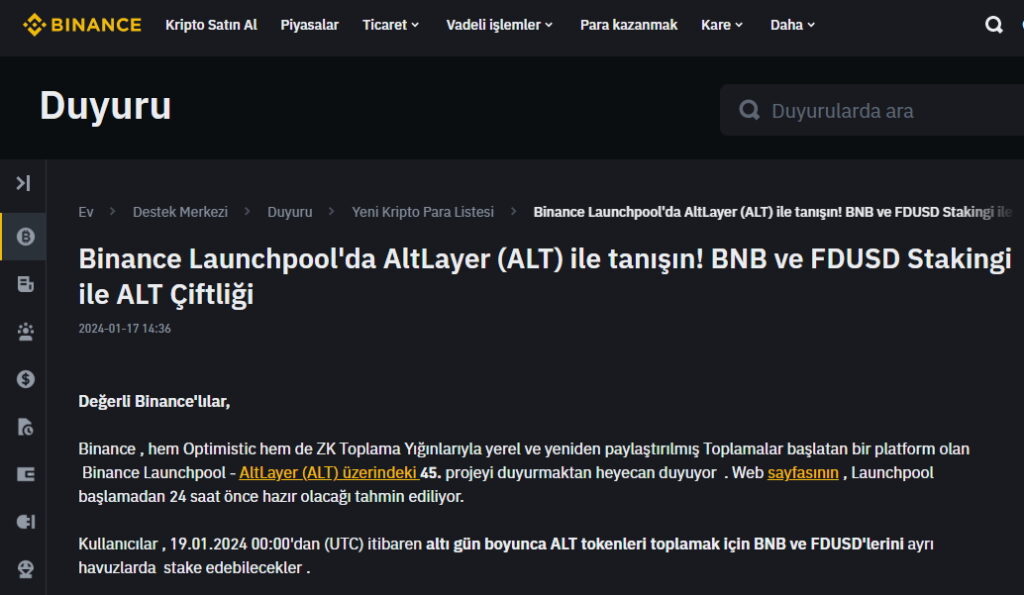Click the article title heading
Viewport: 1024px width, 595px height.
[545, 276]
